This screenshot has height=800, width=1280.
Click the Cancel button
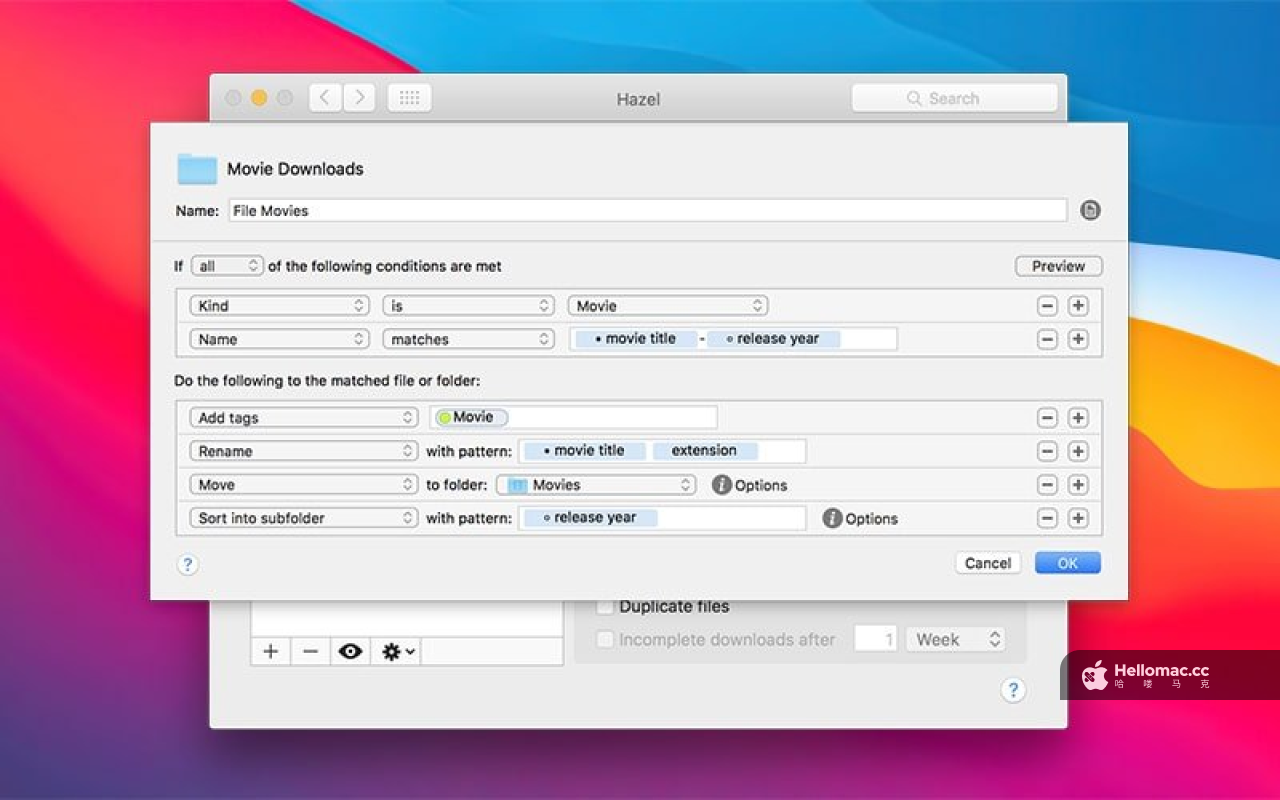988,563
